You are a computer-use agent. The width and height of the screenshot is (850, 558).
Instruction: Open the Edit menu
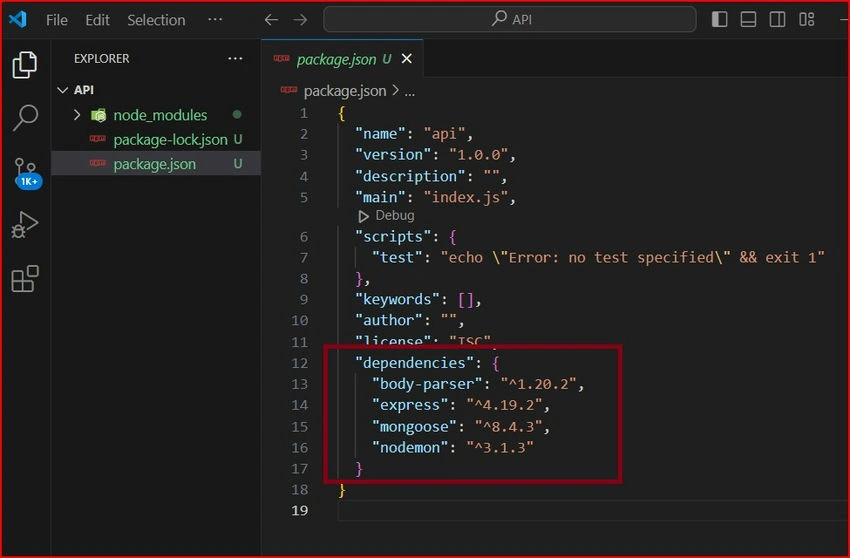[97, 20]
